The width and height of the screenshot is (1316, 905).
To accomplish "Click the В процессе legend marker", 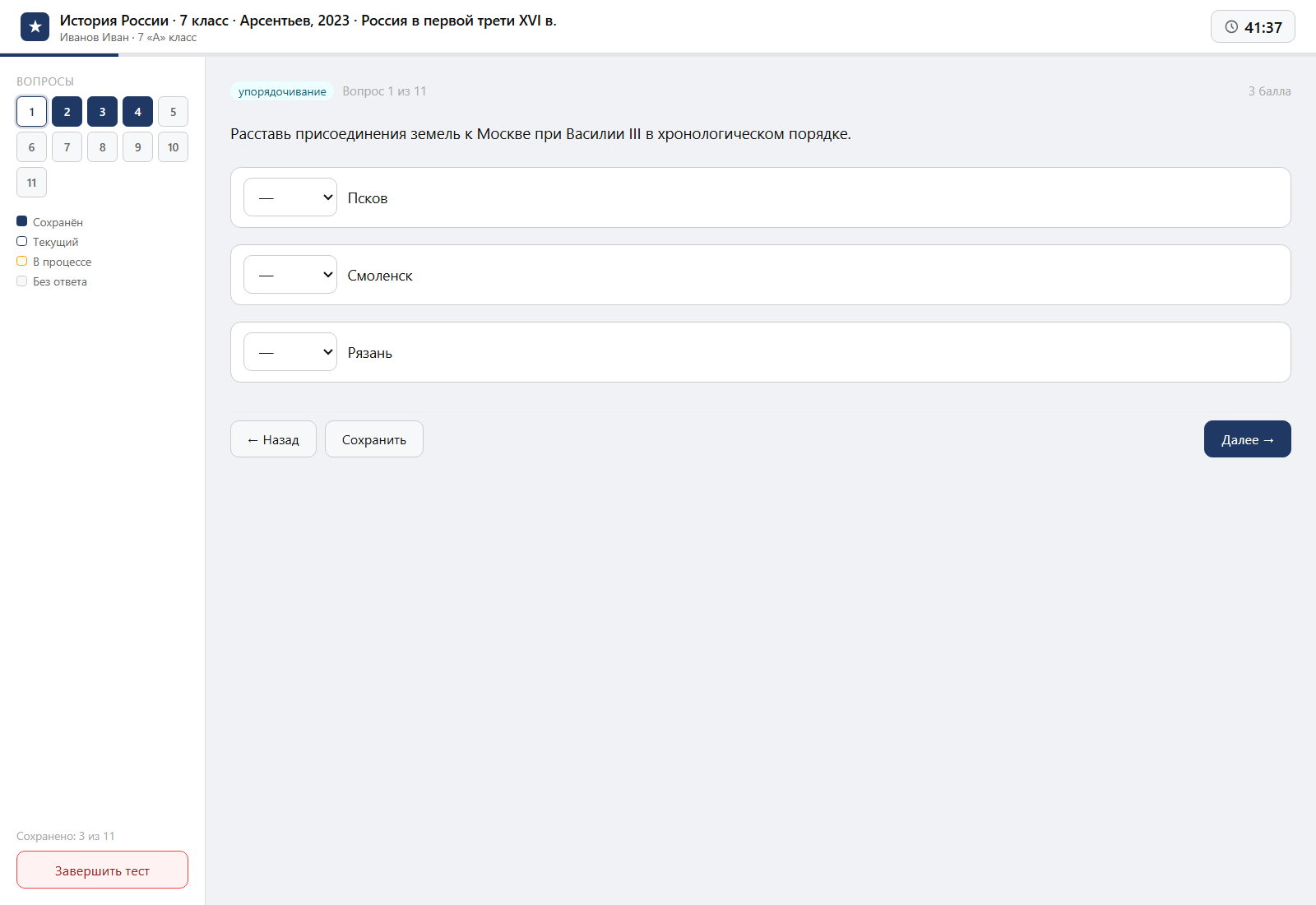I will click(22, 261).
